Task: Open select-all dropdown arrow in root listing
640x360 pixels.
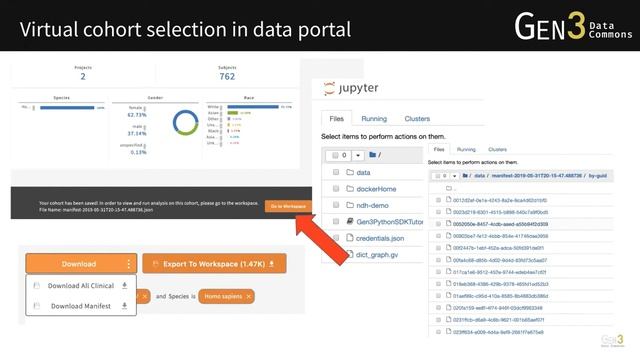Action: [358, 155]
